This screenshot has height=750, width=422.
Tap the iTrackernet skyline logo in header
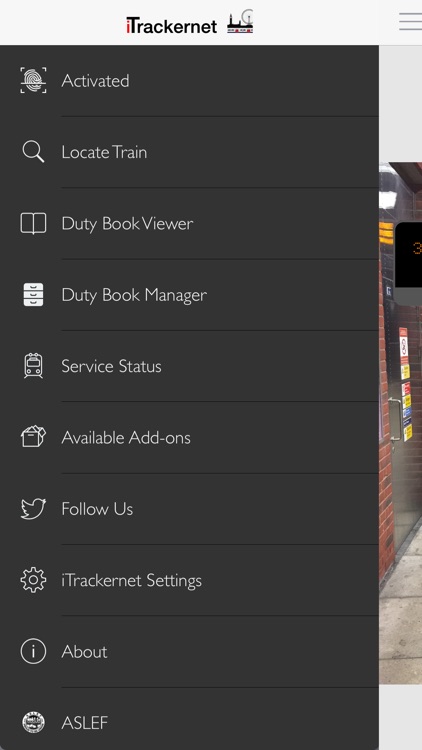click(x=240, y=22)
